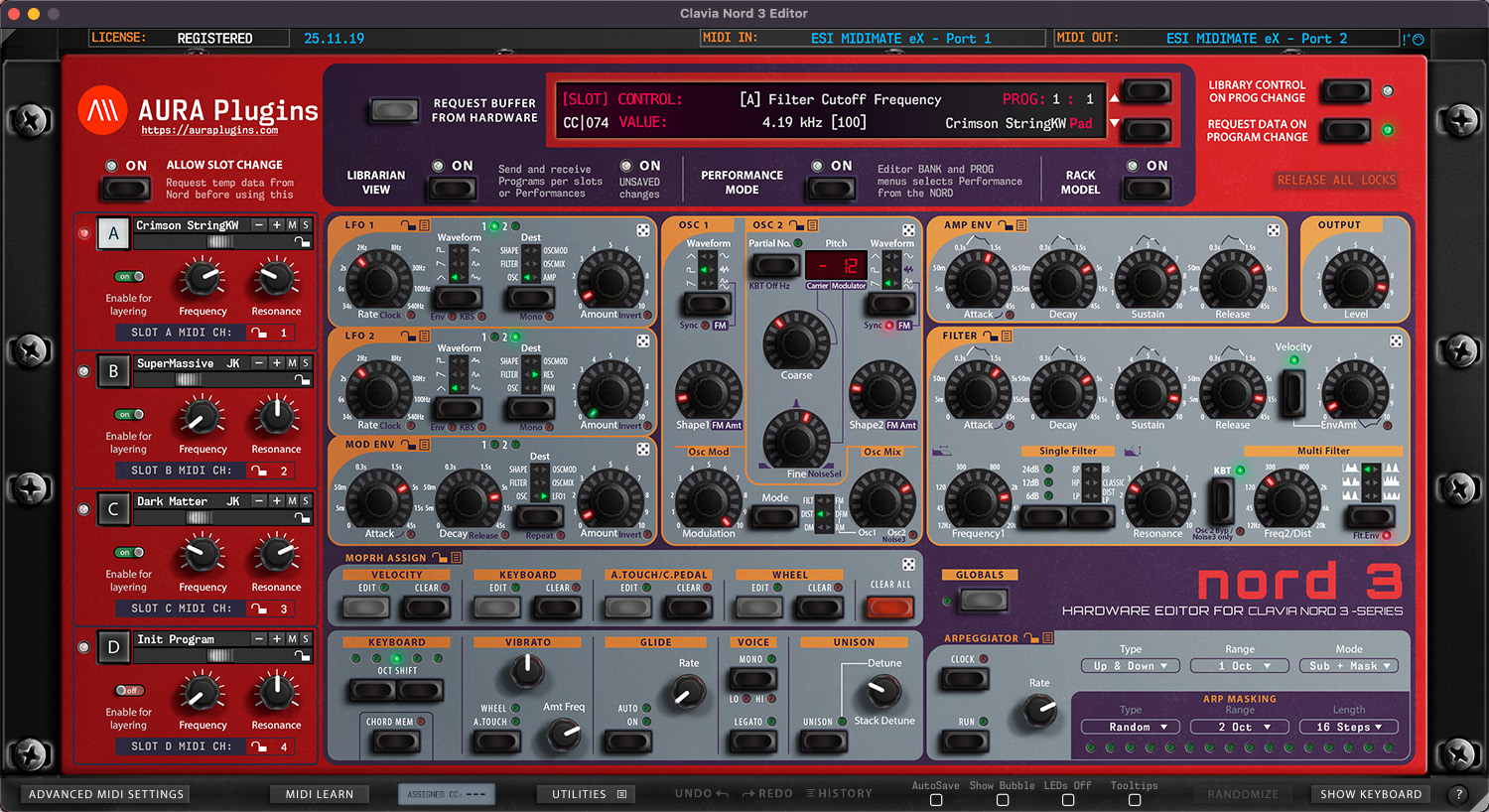Open the Mode dropdown showing Sub + Mask
The image size is (1489, 812).
1348,665
